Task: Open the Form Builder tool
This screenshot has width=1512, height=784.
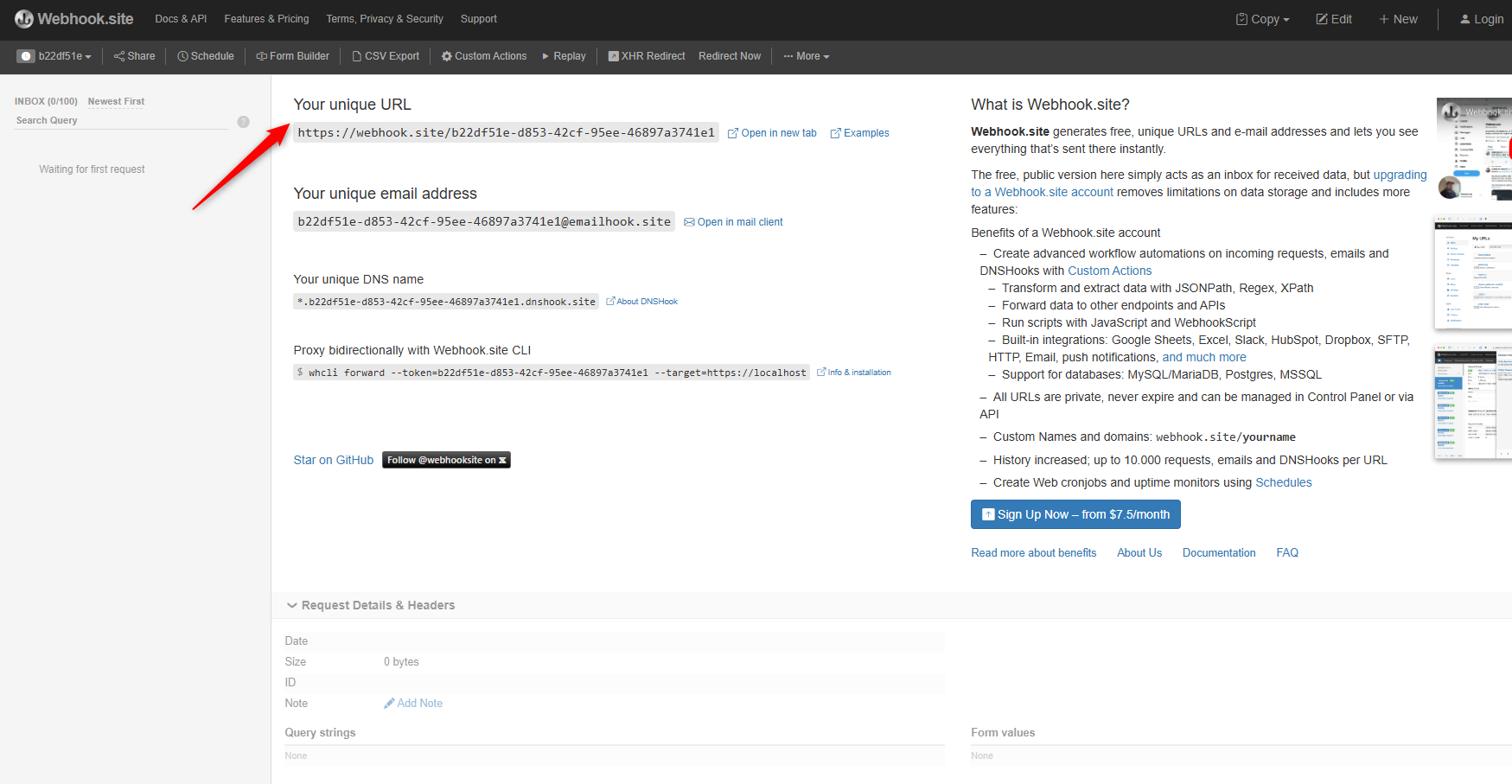Action: (293, 56)
